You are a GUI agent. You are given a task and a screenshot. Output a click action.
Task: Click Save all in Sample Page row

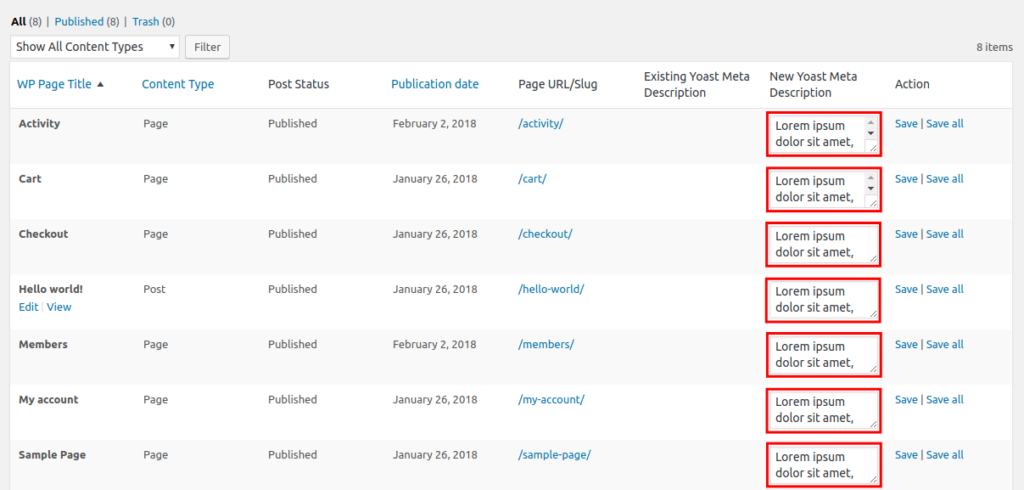945,454
